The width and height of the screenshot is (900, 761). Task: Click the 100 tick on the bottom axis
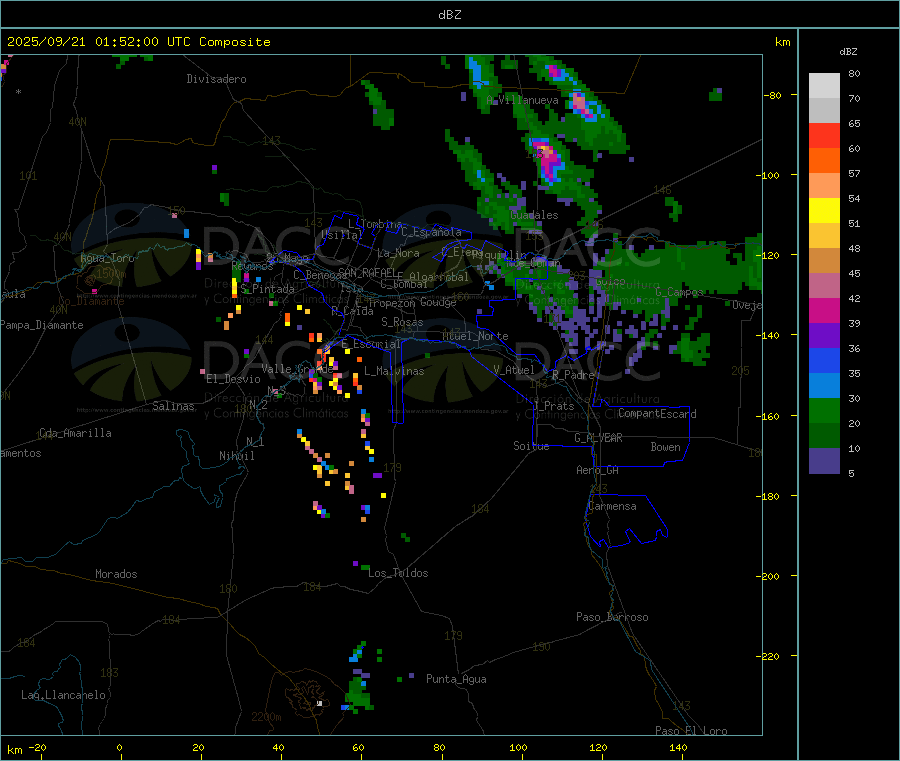[x=518, y=747]
